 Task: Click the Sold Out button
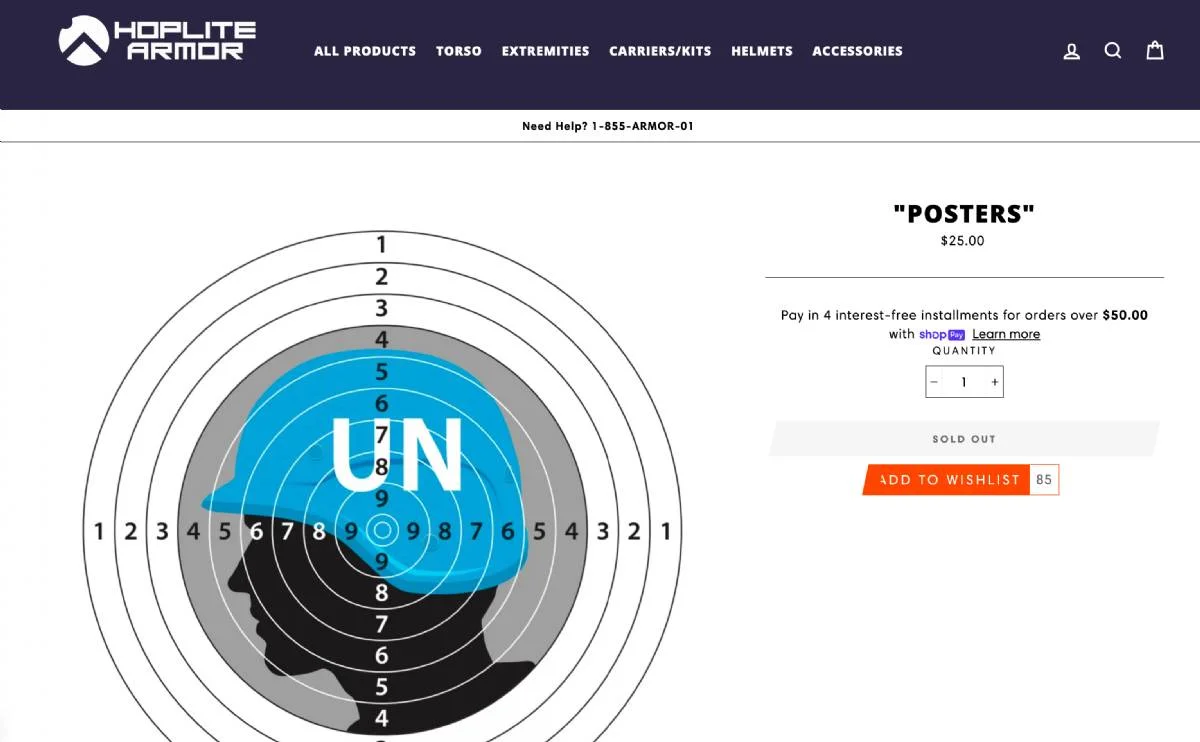coord(964,439)
